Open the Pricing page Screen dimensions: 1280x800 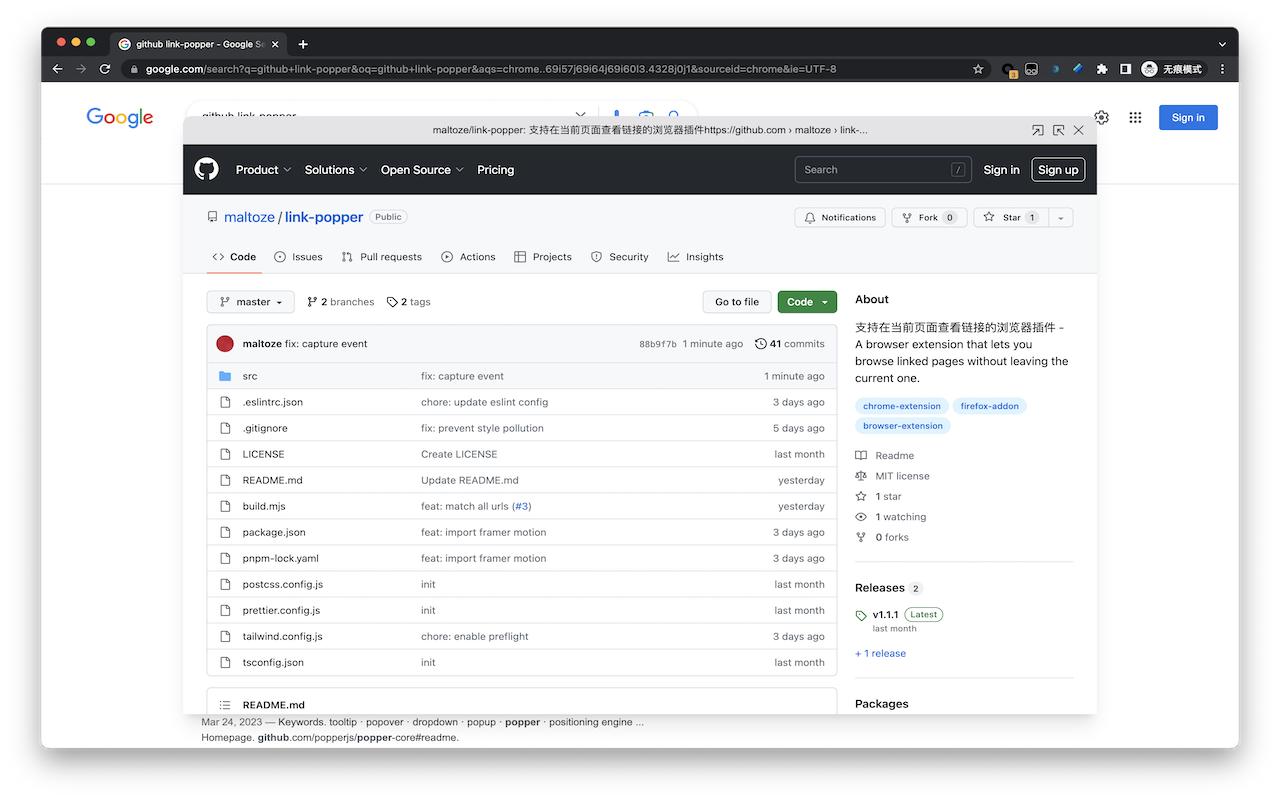[x=496, y=170]
